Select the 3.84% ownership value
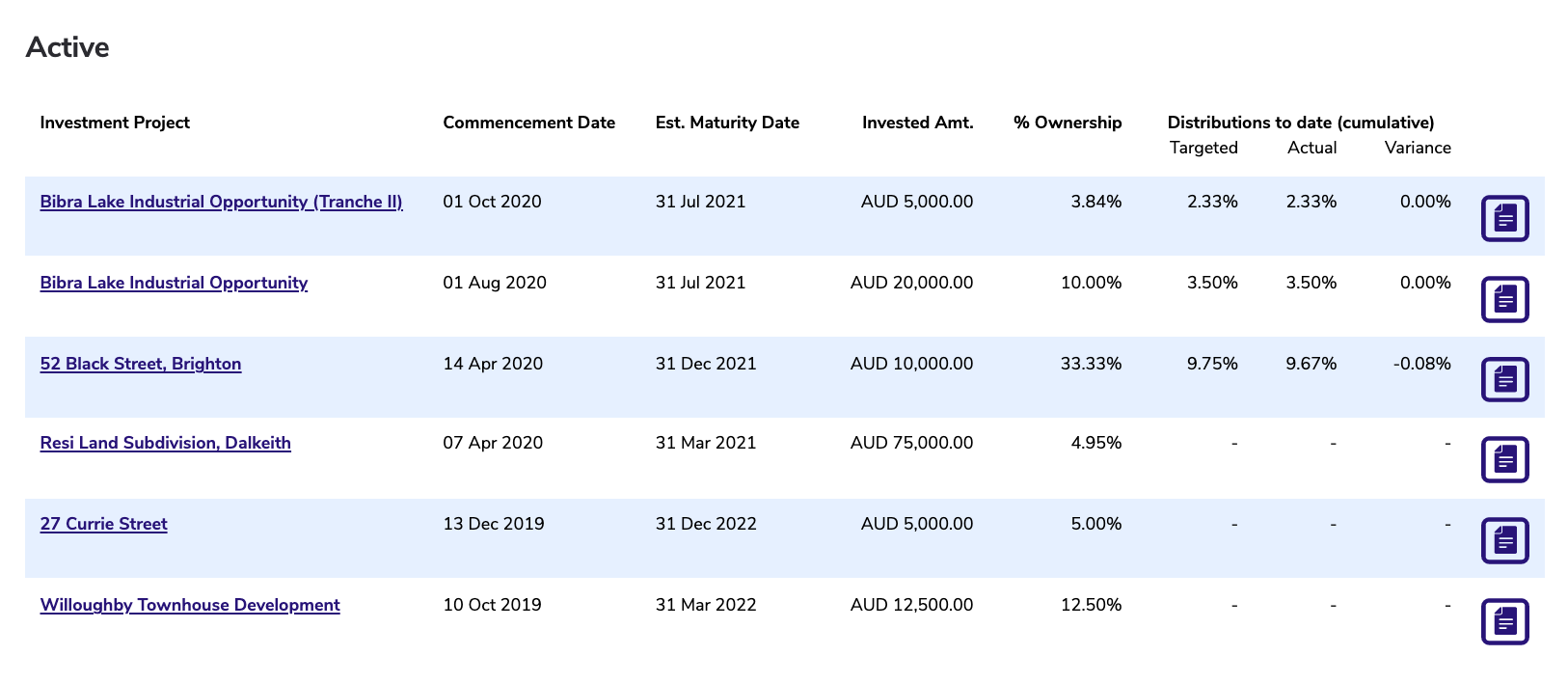 coord(1096,202)
